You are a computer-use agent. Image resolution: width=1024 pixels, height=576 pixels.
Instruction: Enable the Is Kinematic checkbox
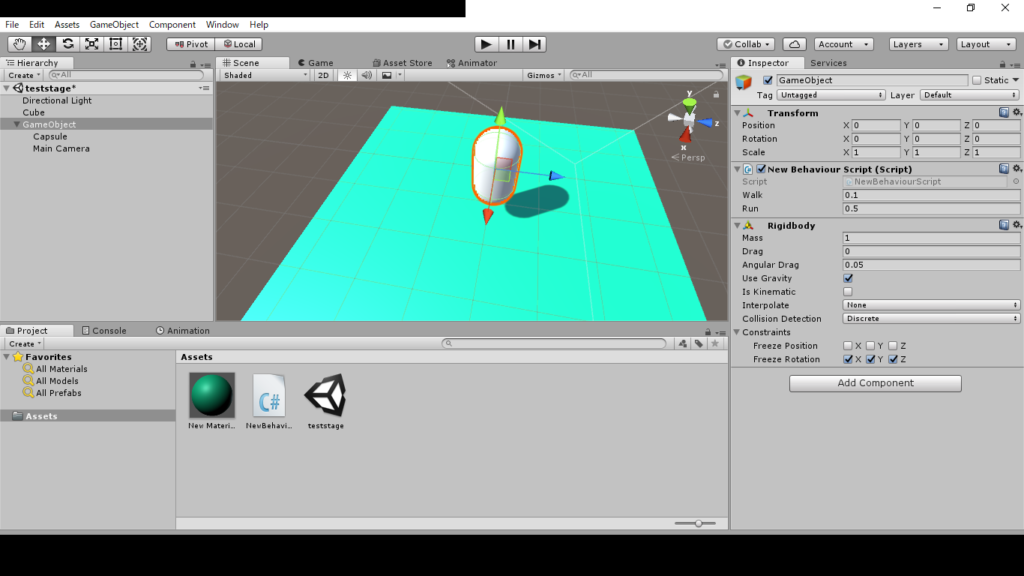[848, 292]
